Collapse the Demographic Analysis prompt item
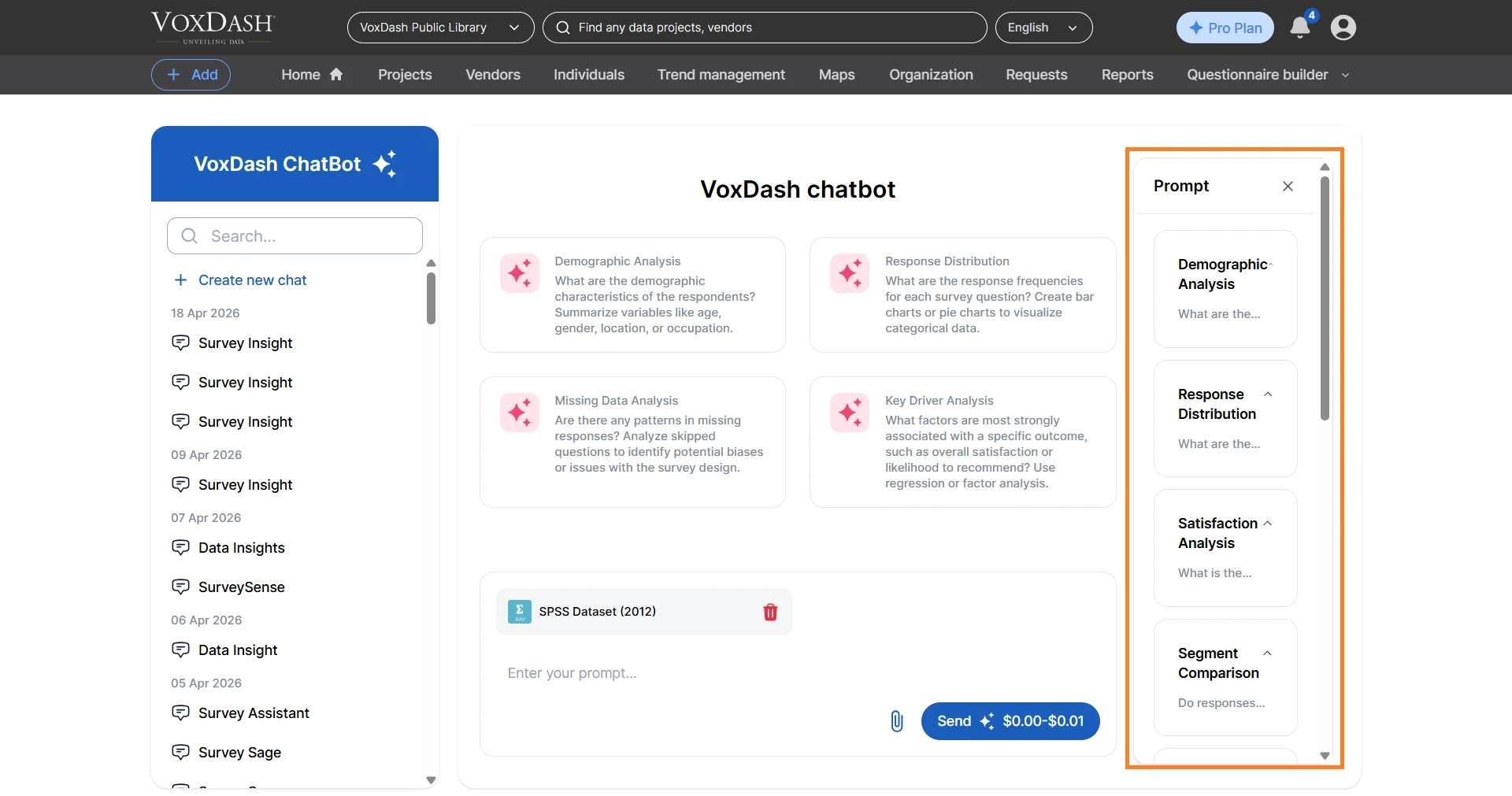Viewport: 1512px width, 796px height. pyautogui.click(x=1270, y=265)
